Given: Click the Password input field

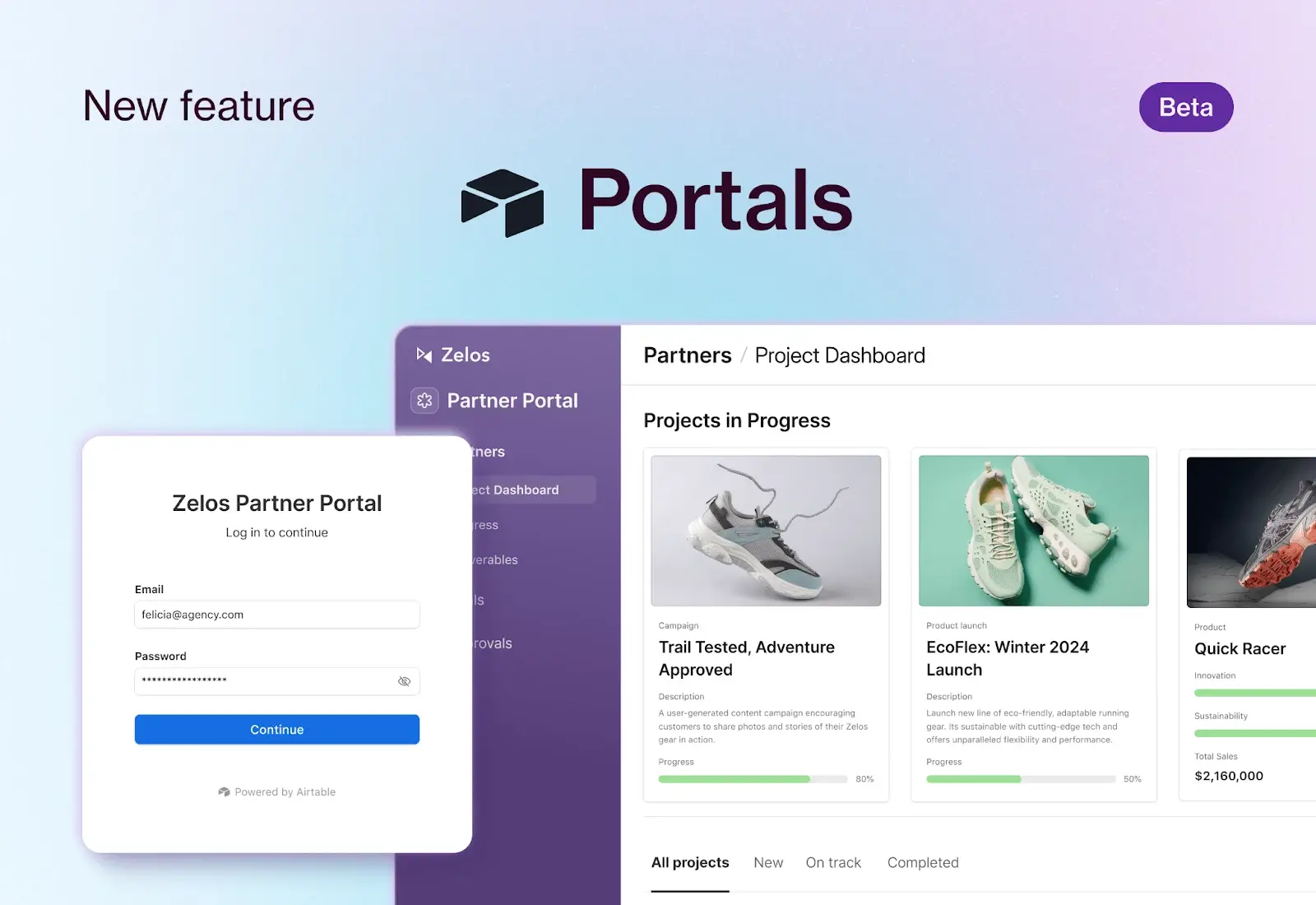Looking at the screenshot, I should (277, 681).
